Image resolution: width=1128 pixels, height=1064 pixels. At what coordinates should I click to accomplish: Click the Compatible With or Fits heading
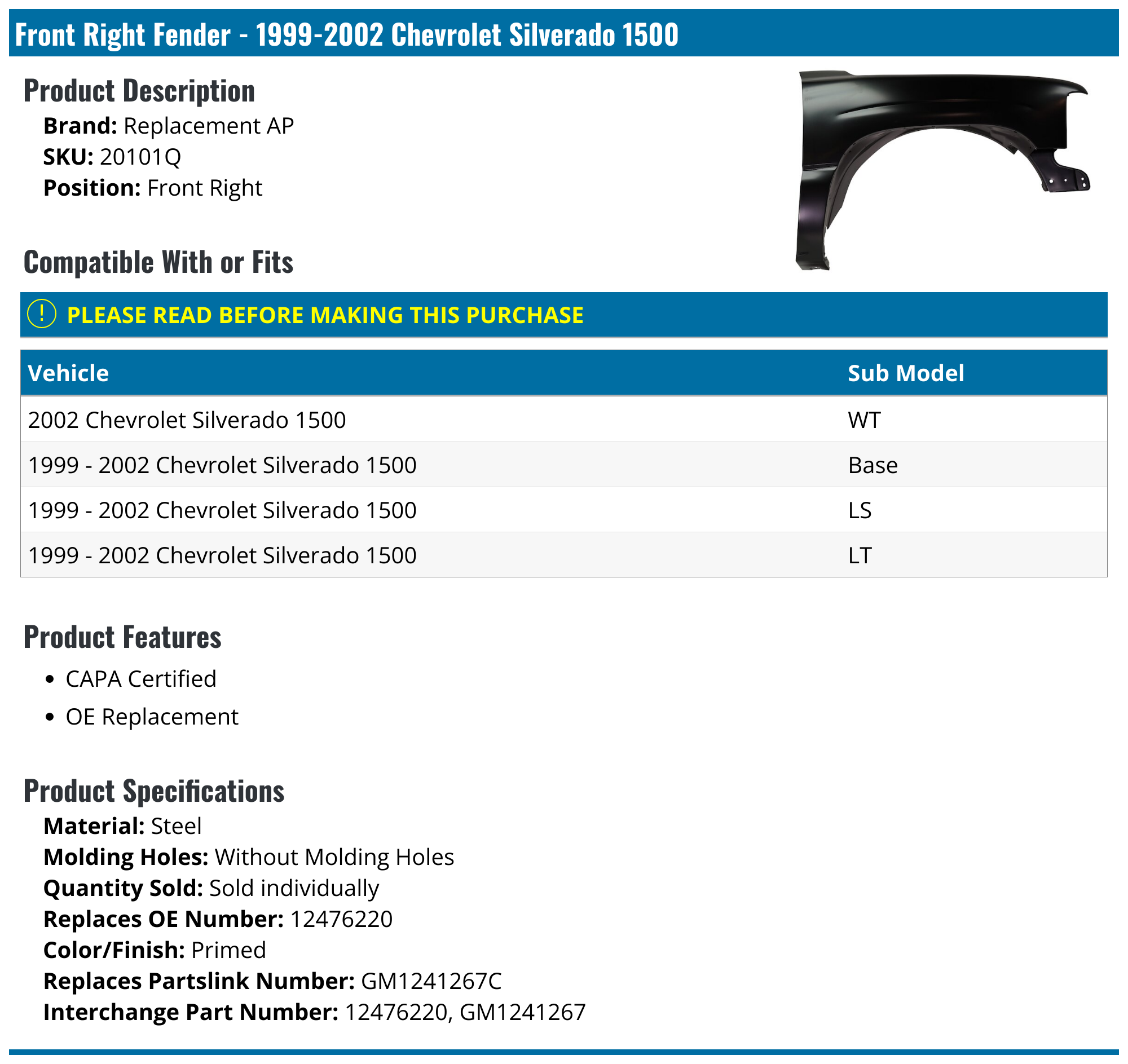(x=159, y=263)
